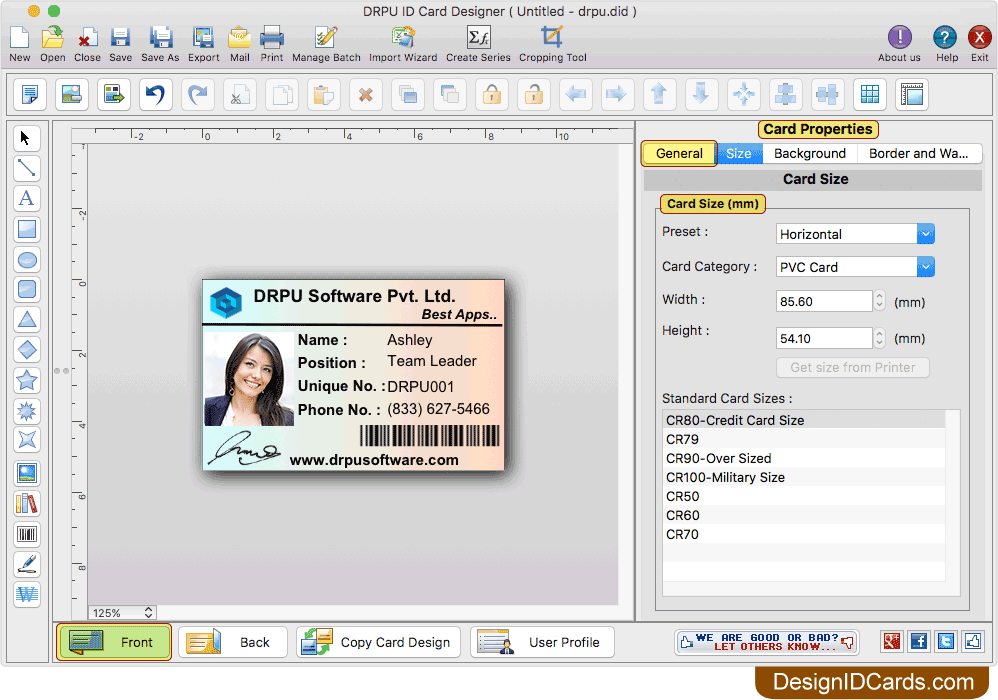Click the photo on the ID card
The image size is (998, 700).
[x=249, y=379]
